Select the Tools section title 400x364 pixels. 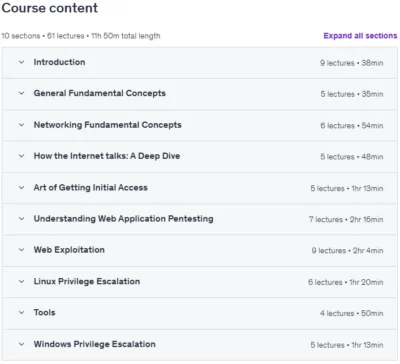(44, 313)
